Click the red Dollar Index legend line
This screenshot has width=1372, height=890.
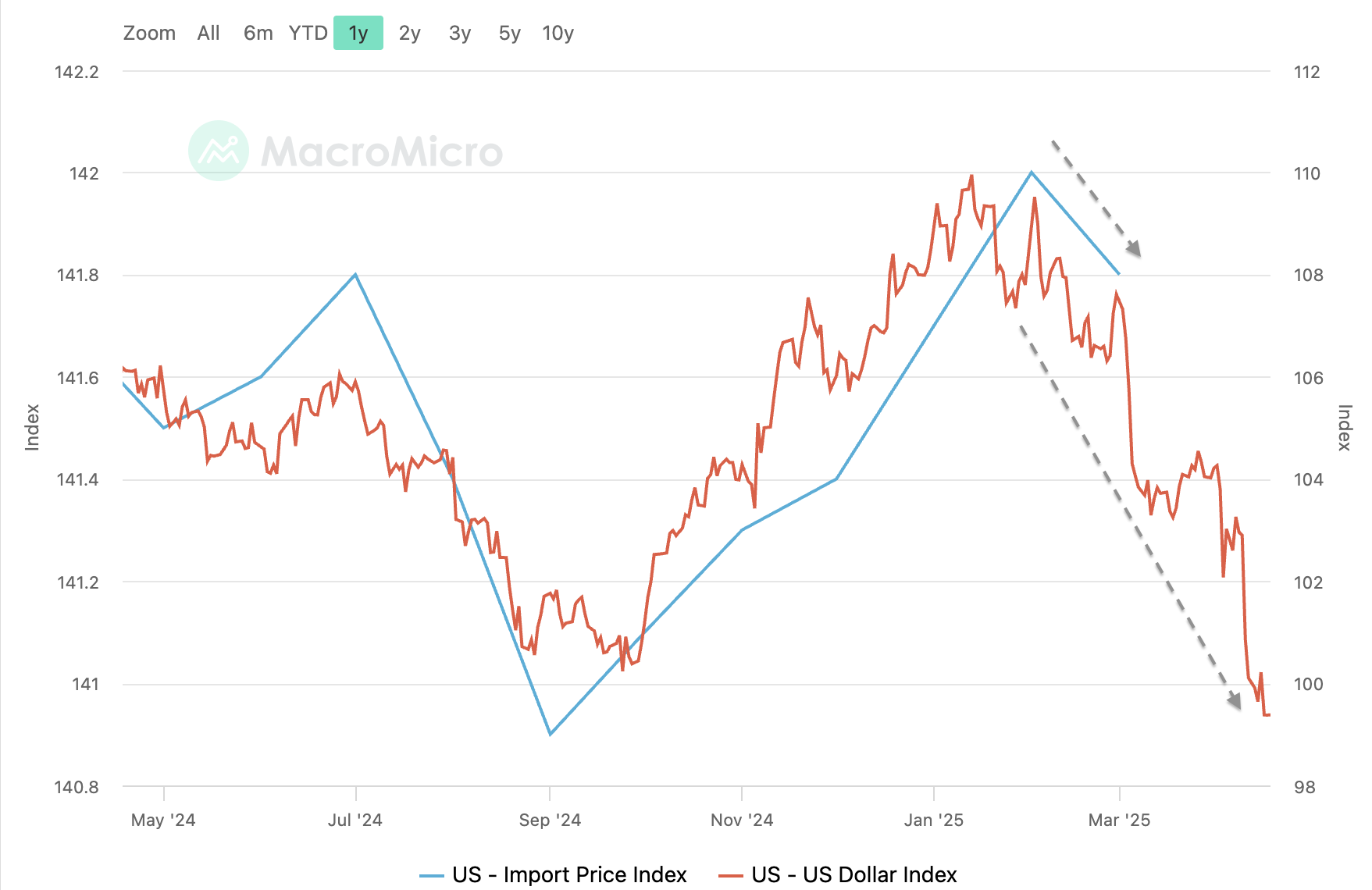coord(731,875)
